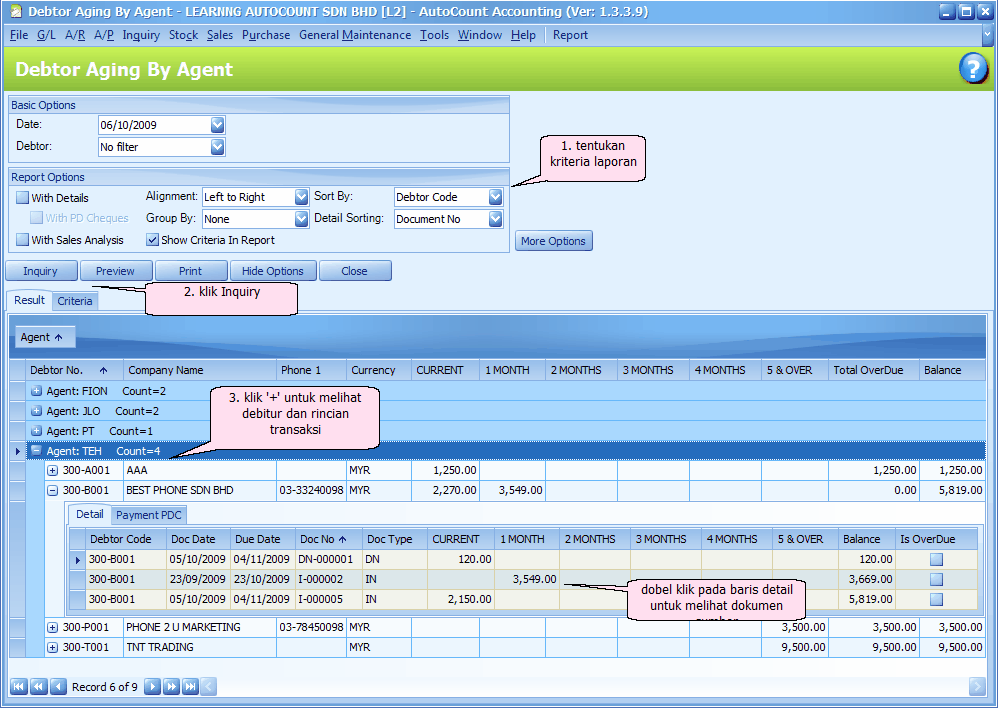Collapse Agent: TEH group minus icon
The height and width of the screenshot is (708, 998).
click(x=36, y=451)
